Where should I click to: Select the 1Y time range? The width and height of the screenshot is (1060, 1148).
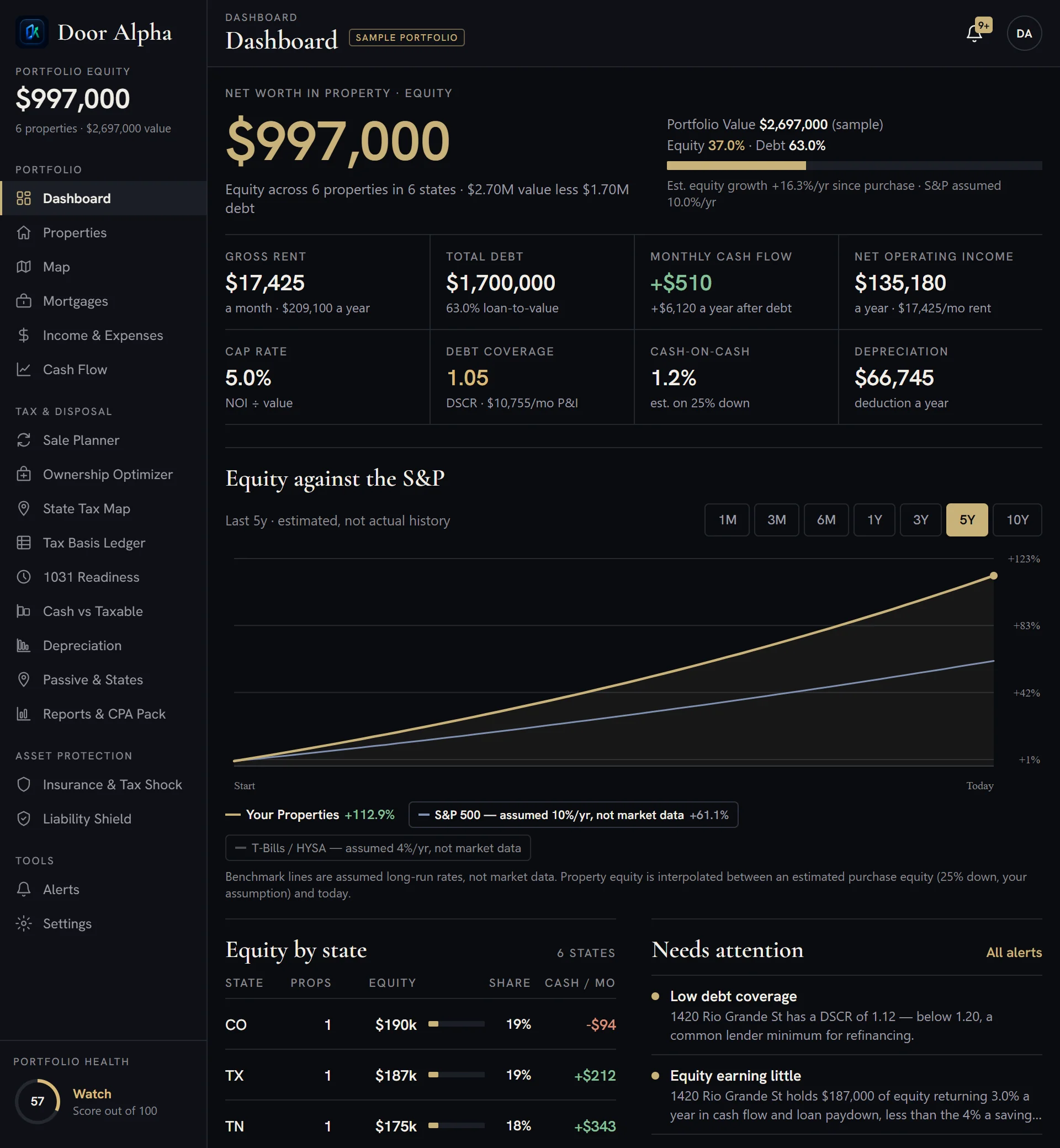click(x=874, y=520)
